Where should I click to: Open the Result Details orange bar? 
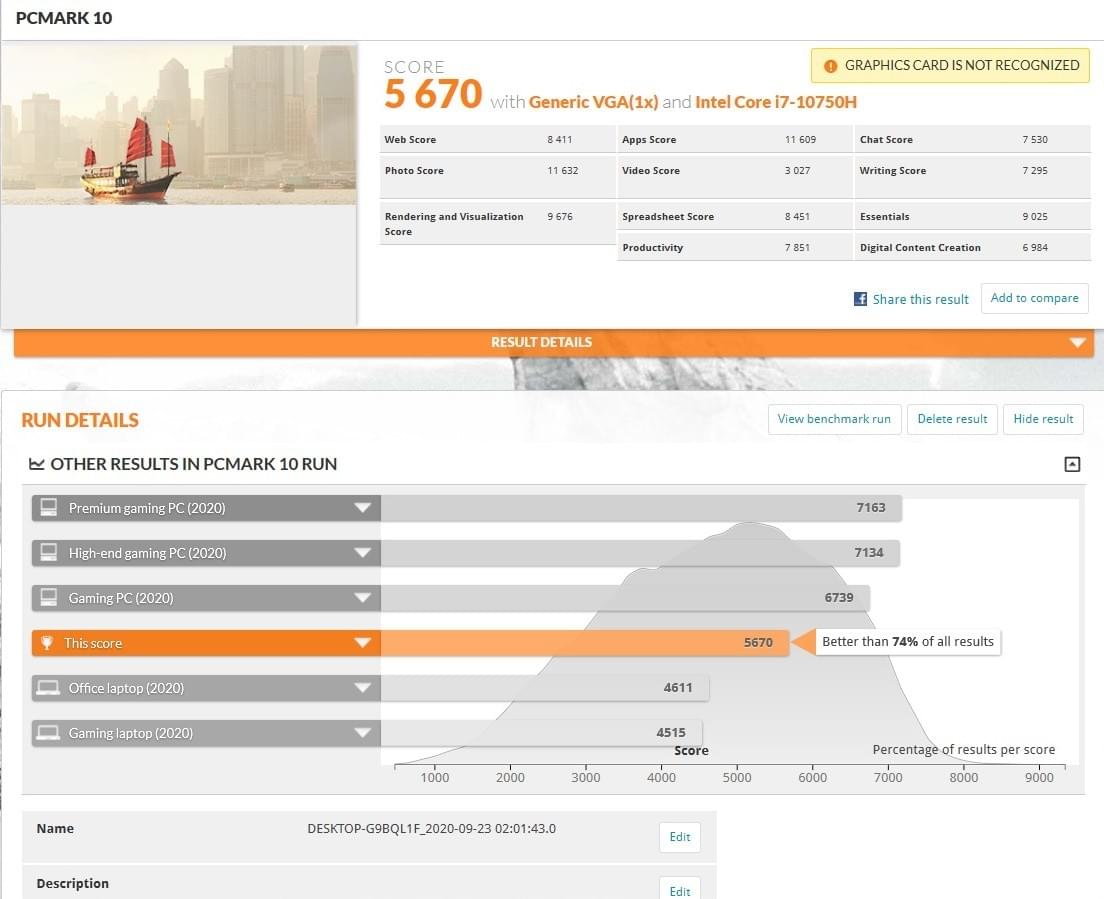[x=553, y=343]
